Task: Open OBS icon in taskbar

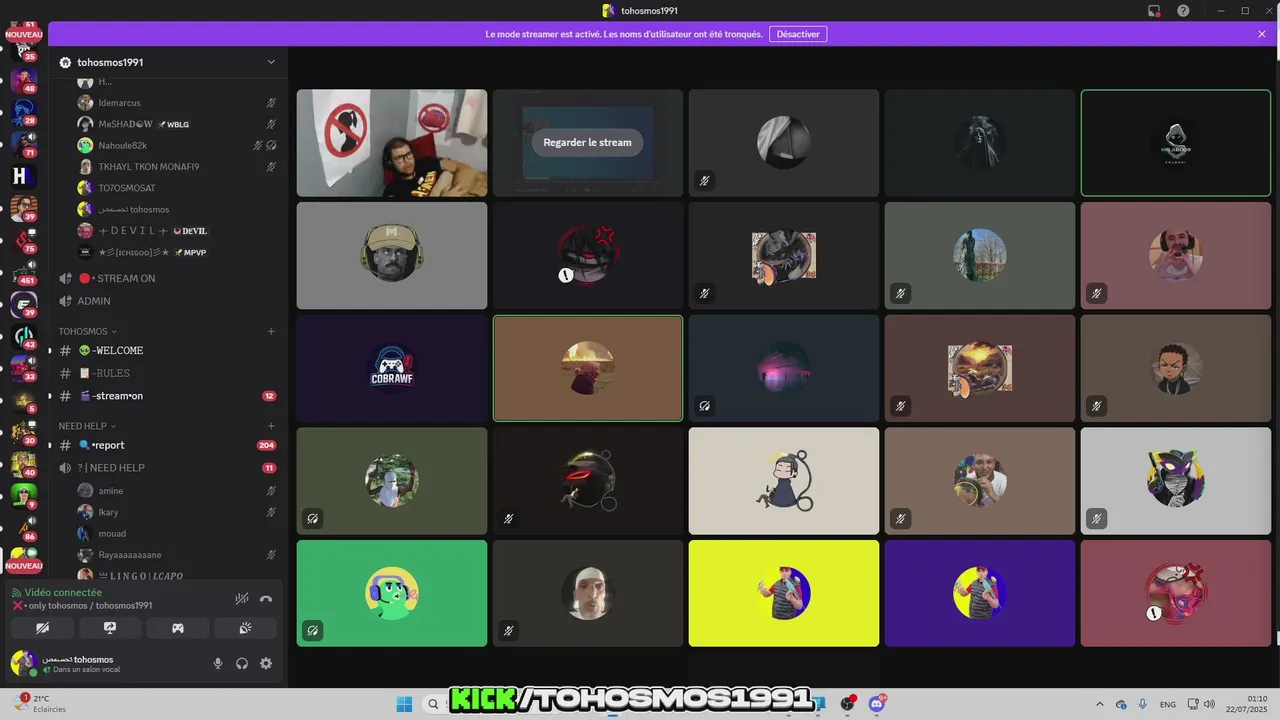Action: coord(848,704)
